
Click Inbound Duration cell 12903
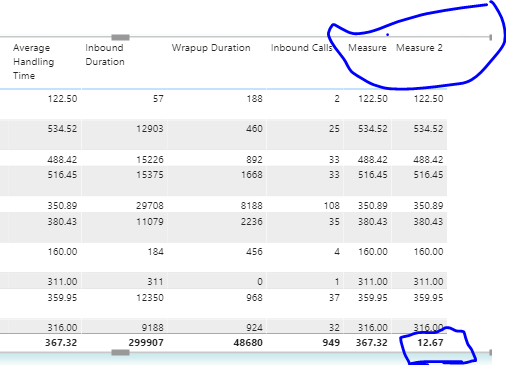(x=150, y=129)
